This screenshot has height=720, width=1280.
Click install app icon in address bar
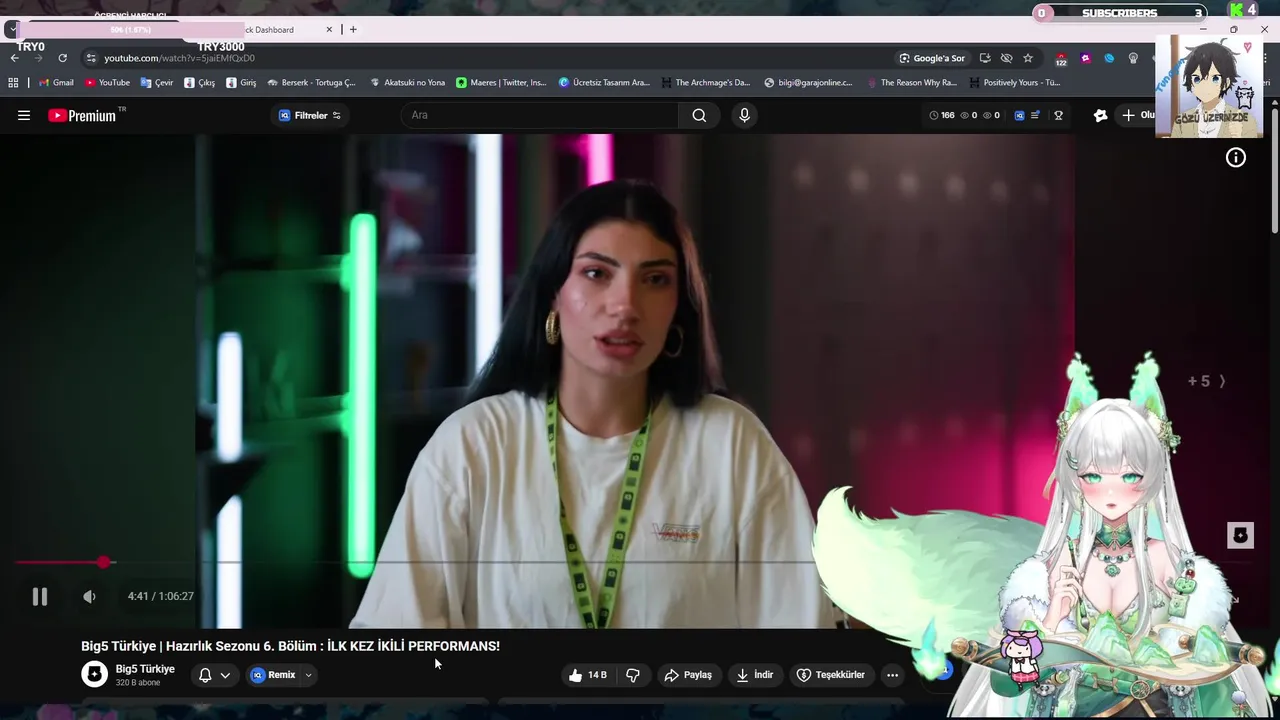coord(985,58)
